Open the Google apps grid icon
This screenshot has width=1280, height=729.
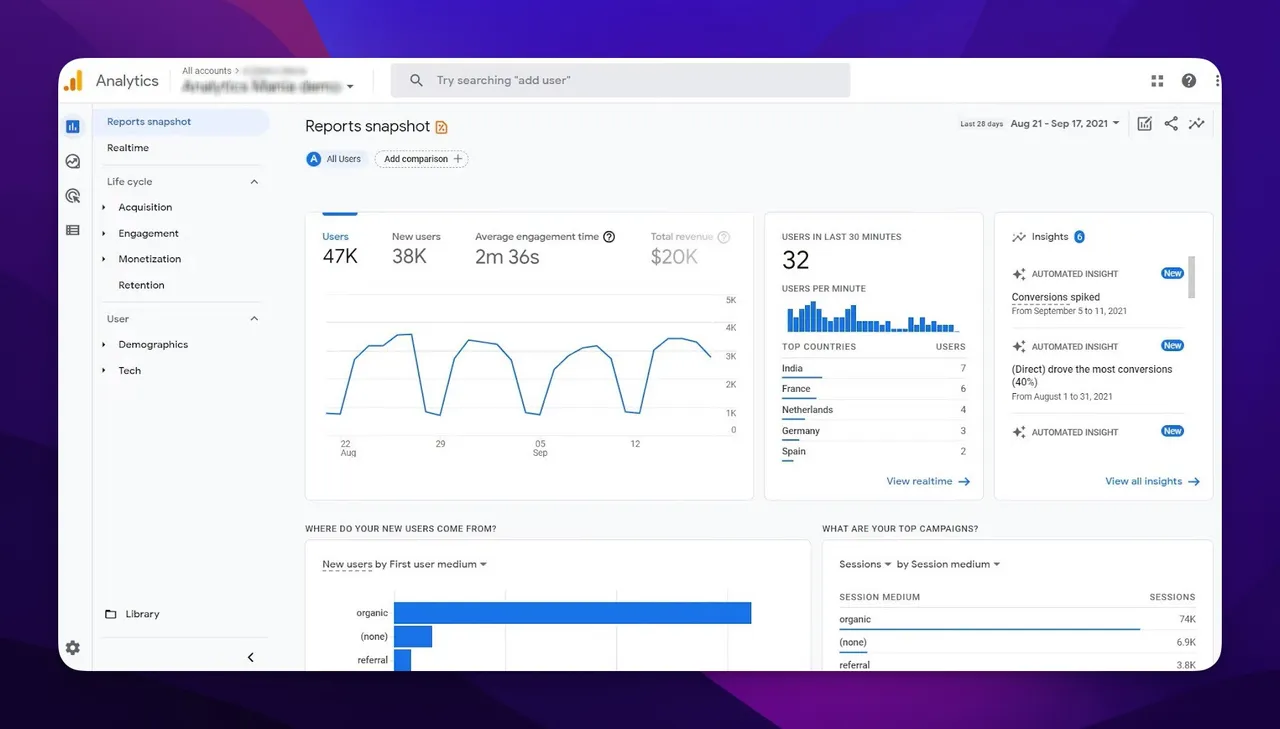tap(1157, 81)
